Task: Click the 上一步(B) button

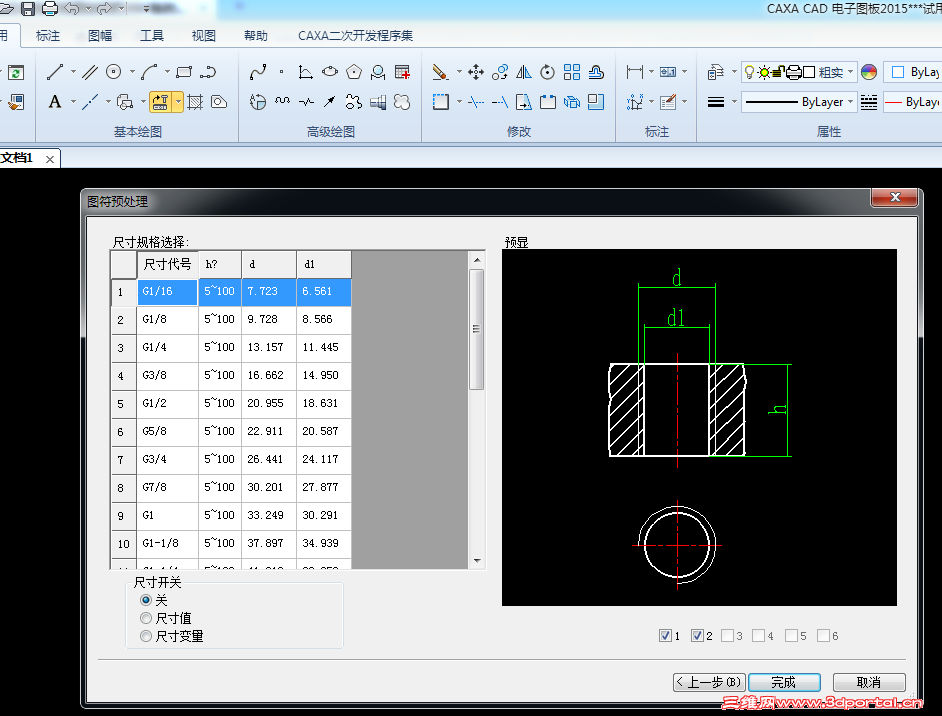Action: coord(709,682)
